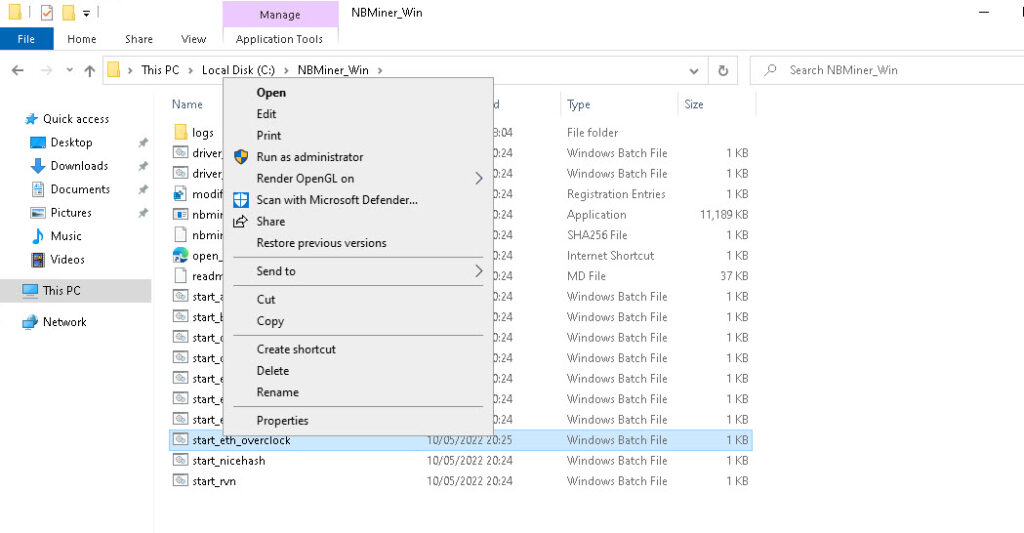Select Run as administrator

point(310,157)
